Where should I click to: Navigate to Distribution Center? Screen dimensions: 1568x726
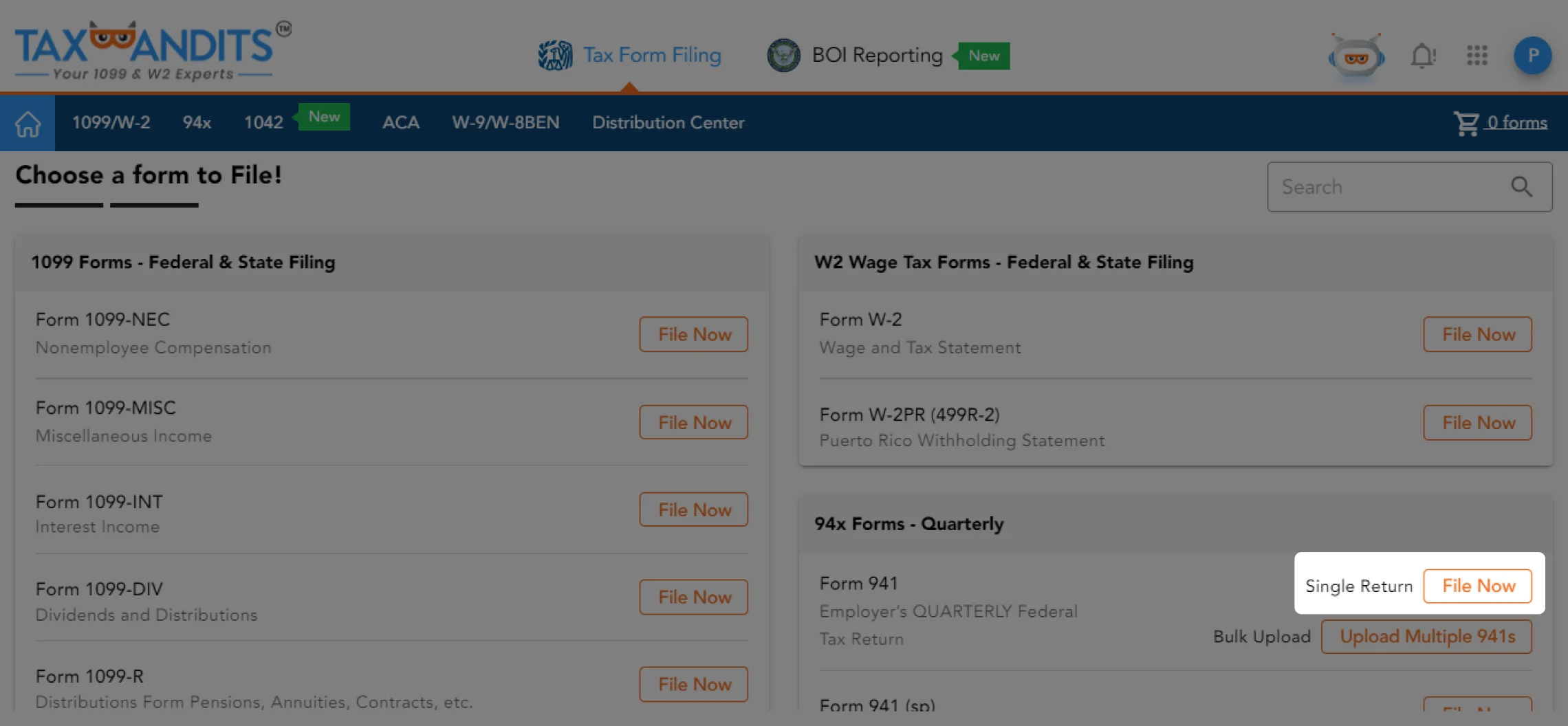pos(668,123)
